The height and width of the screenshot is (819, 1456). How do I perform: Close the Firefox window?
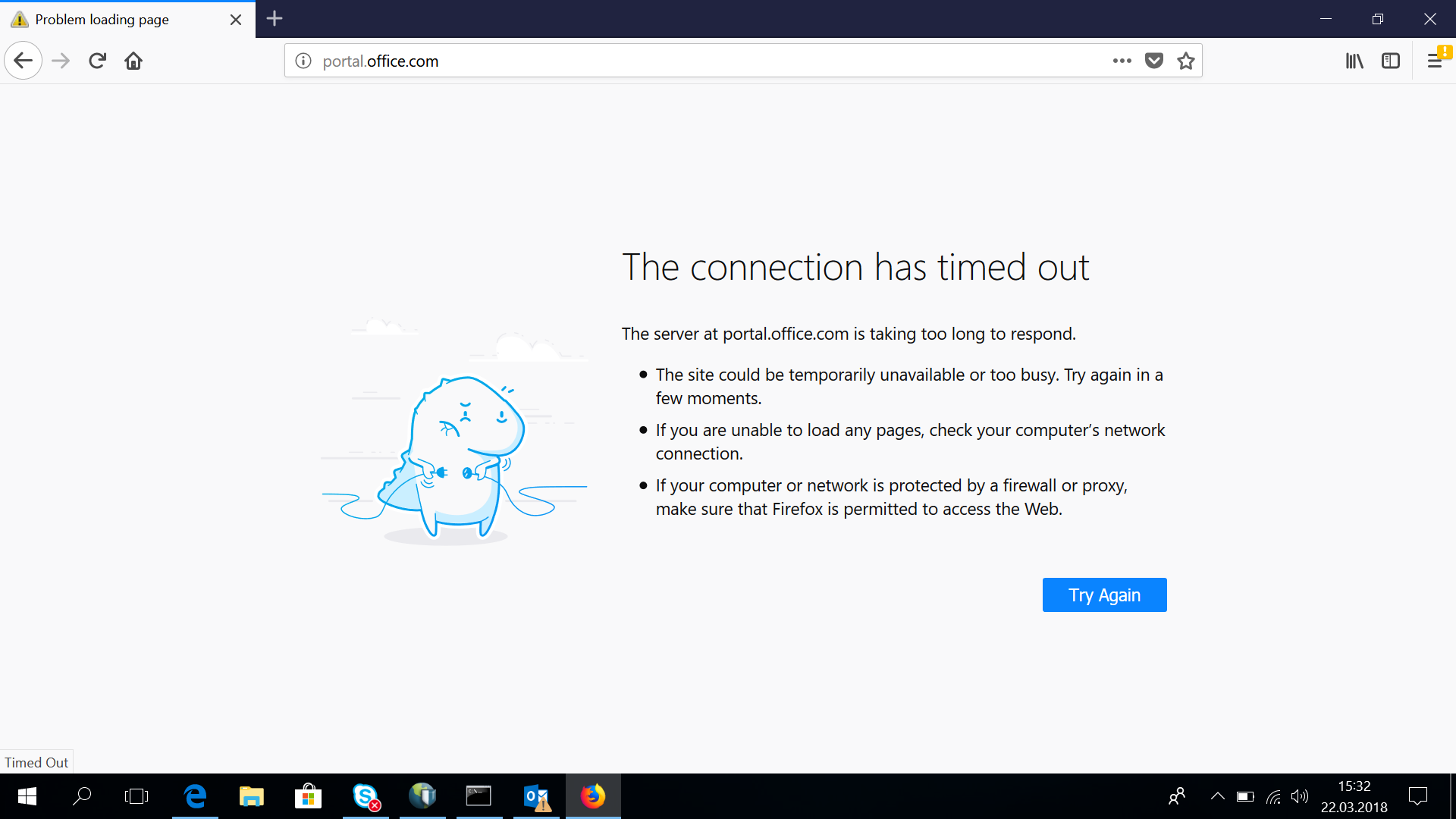pos(1430,19)
